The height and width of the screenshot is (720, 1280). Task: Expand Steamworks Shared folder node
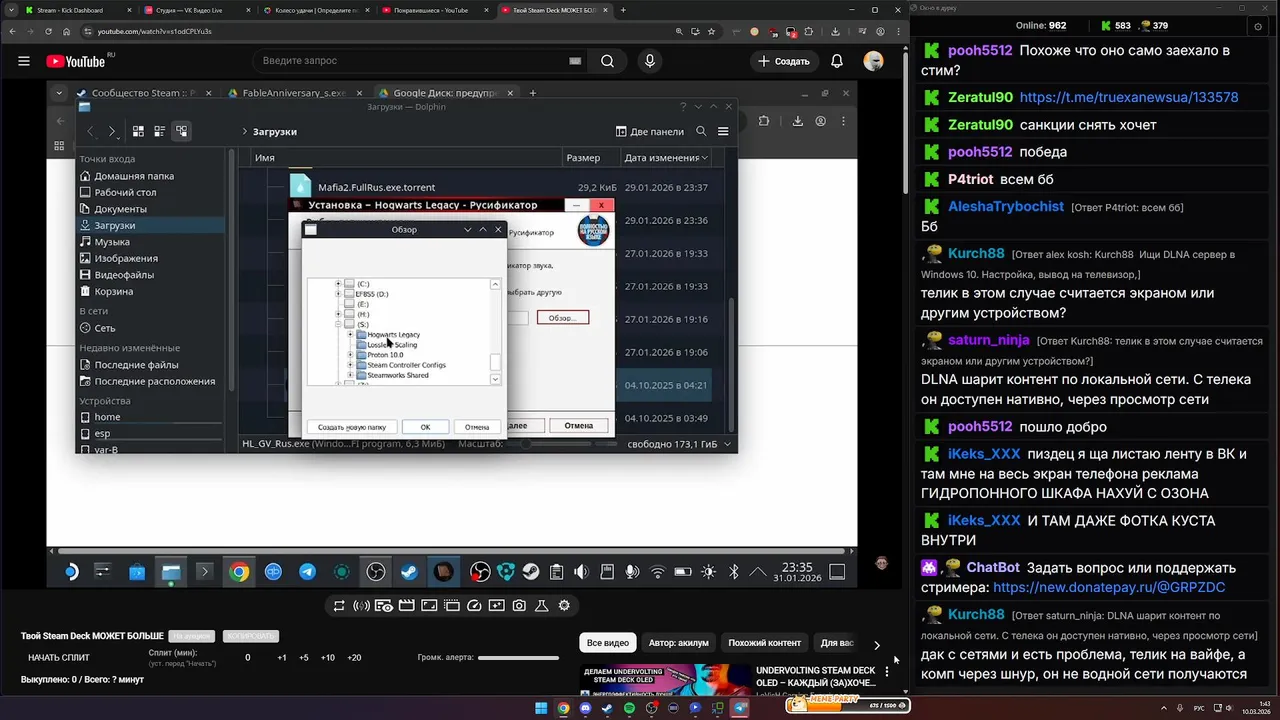350,375
